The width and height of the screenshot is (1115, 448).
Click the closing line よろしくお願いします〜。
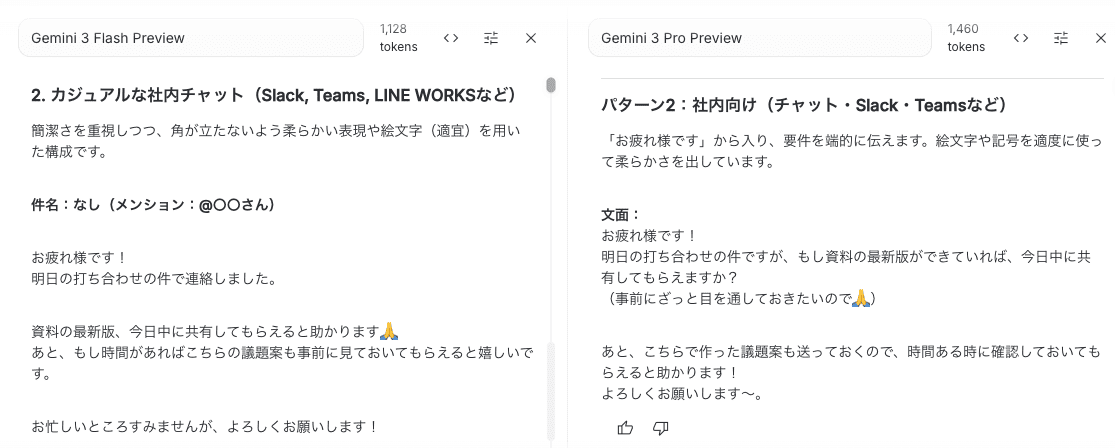coord(683,394)
